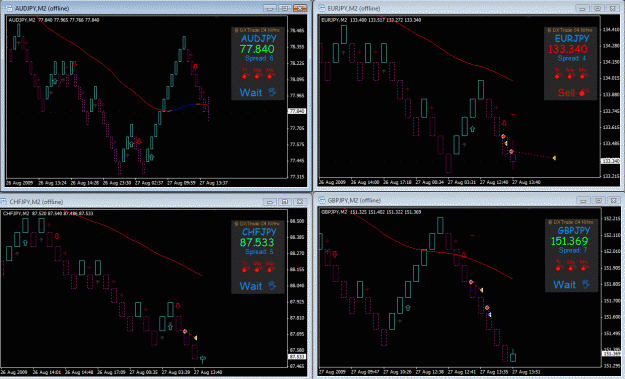Image resolution: width=625 pixels, height=379 pixels.
Task: Maximize the EURJPY chart window
Action: [x=597, y=8]
